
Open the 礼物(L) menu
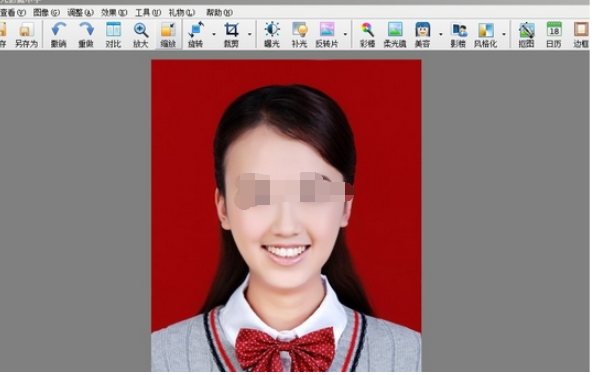click(182, 12)
